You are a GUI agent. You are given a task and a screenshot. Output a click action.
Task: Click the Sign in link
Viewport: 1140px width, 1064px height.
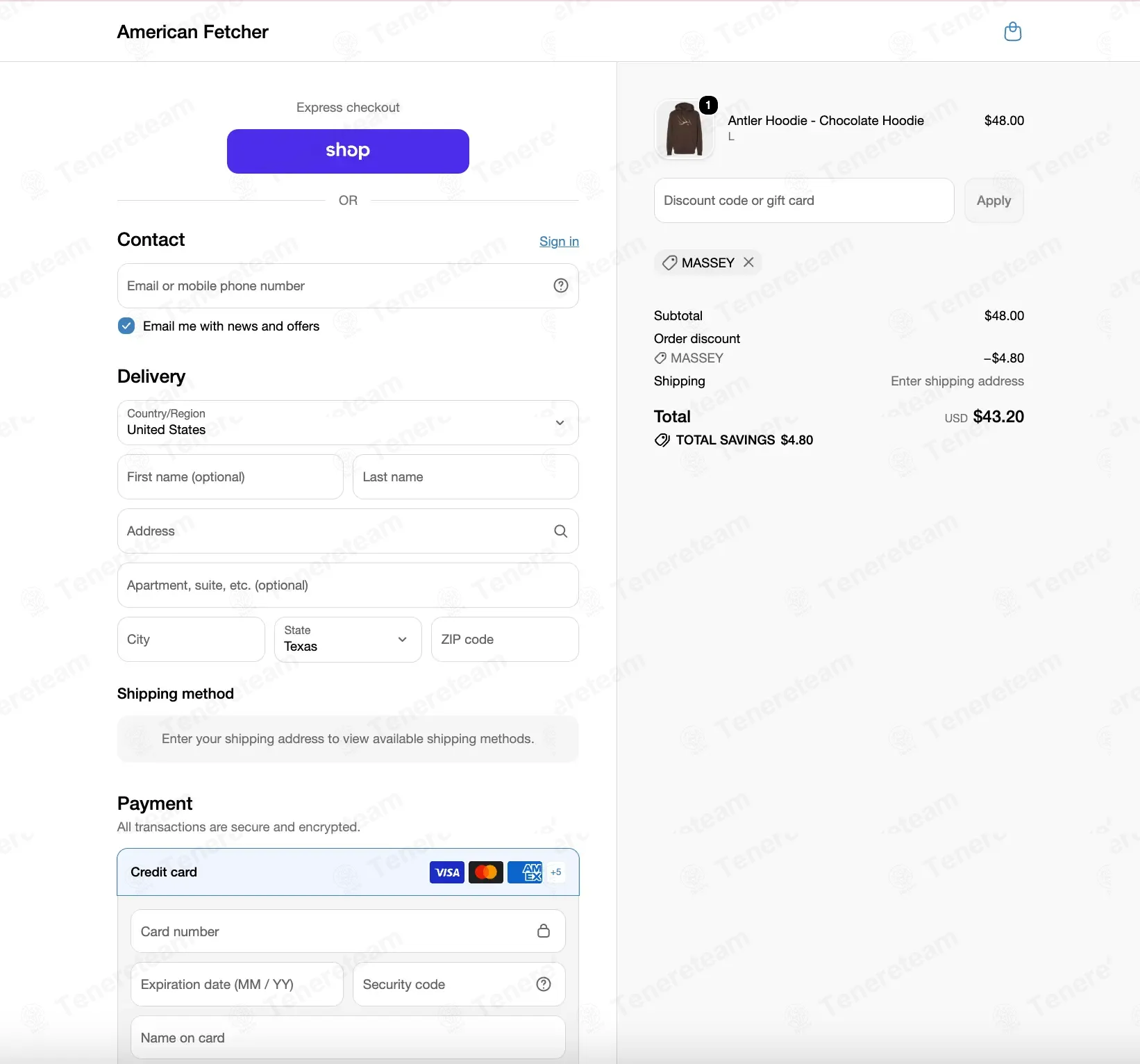(x=559, y=242)
